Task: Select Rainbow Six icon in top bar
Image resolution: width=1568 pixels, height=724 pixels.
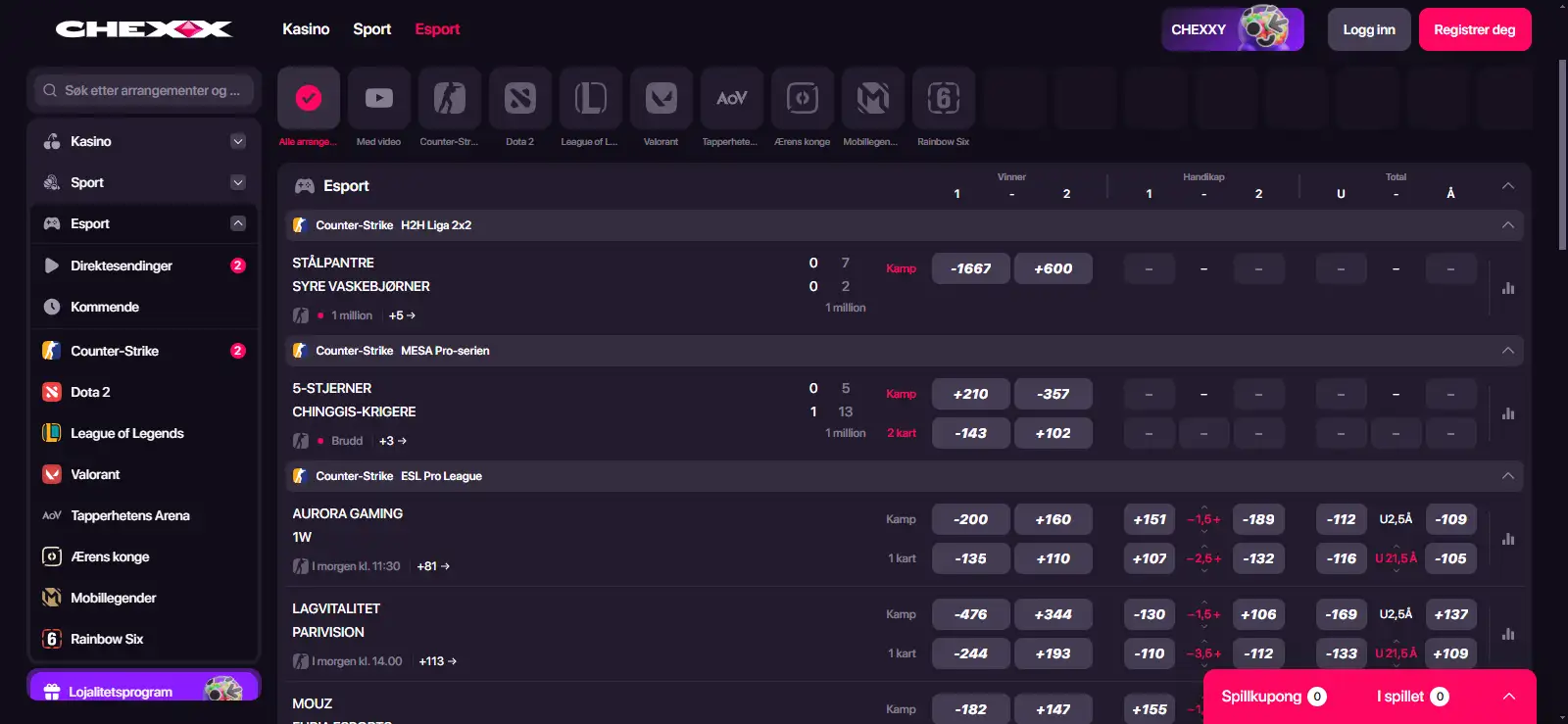Action: (x=944, y=98)
